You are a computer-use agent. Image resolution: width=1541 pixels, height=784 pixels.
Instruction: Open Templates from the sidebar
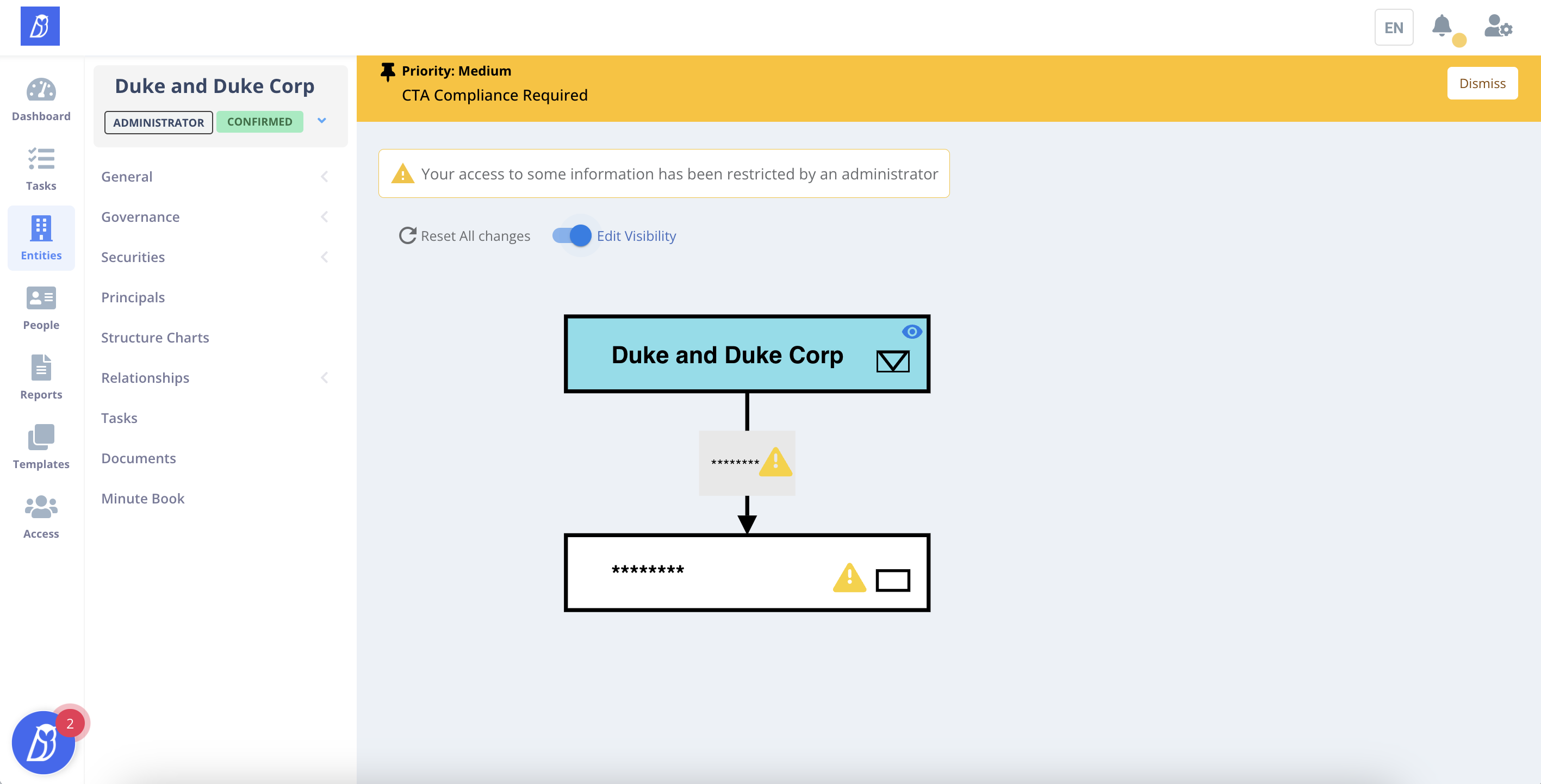click(x=41, y=445)
